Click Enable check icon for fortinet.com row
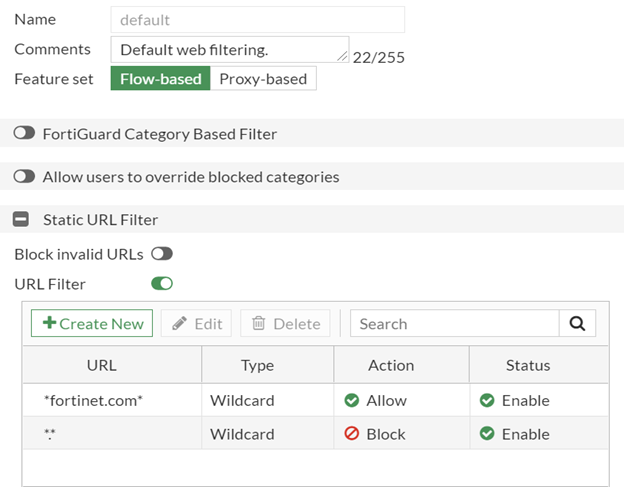Image resolution: width=624 pixels, height=487 pixels. coord(487,400)
